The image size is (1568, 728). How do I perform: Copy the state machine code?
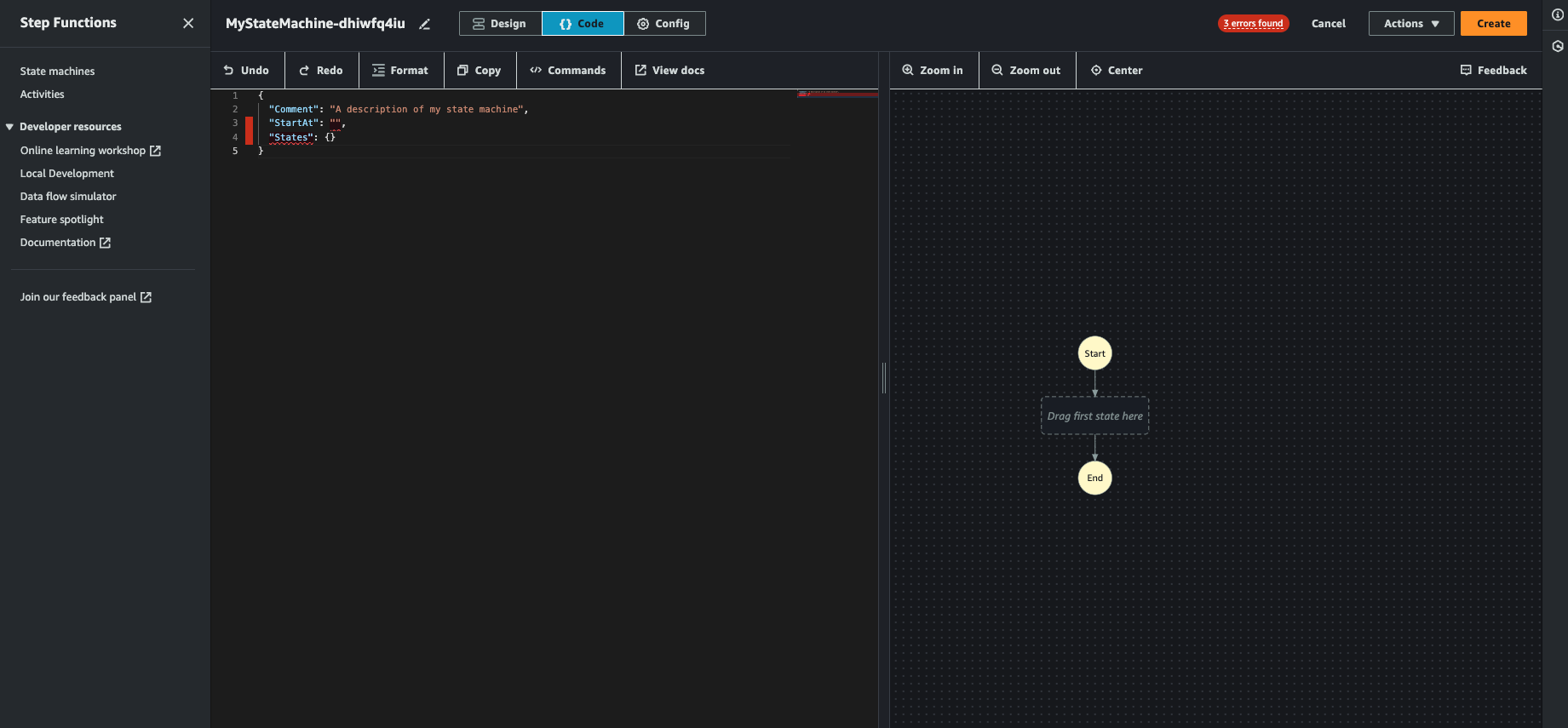pyautogui.click(x=480, y=71)
